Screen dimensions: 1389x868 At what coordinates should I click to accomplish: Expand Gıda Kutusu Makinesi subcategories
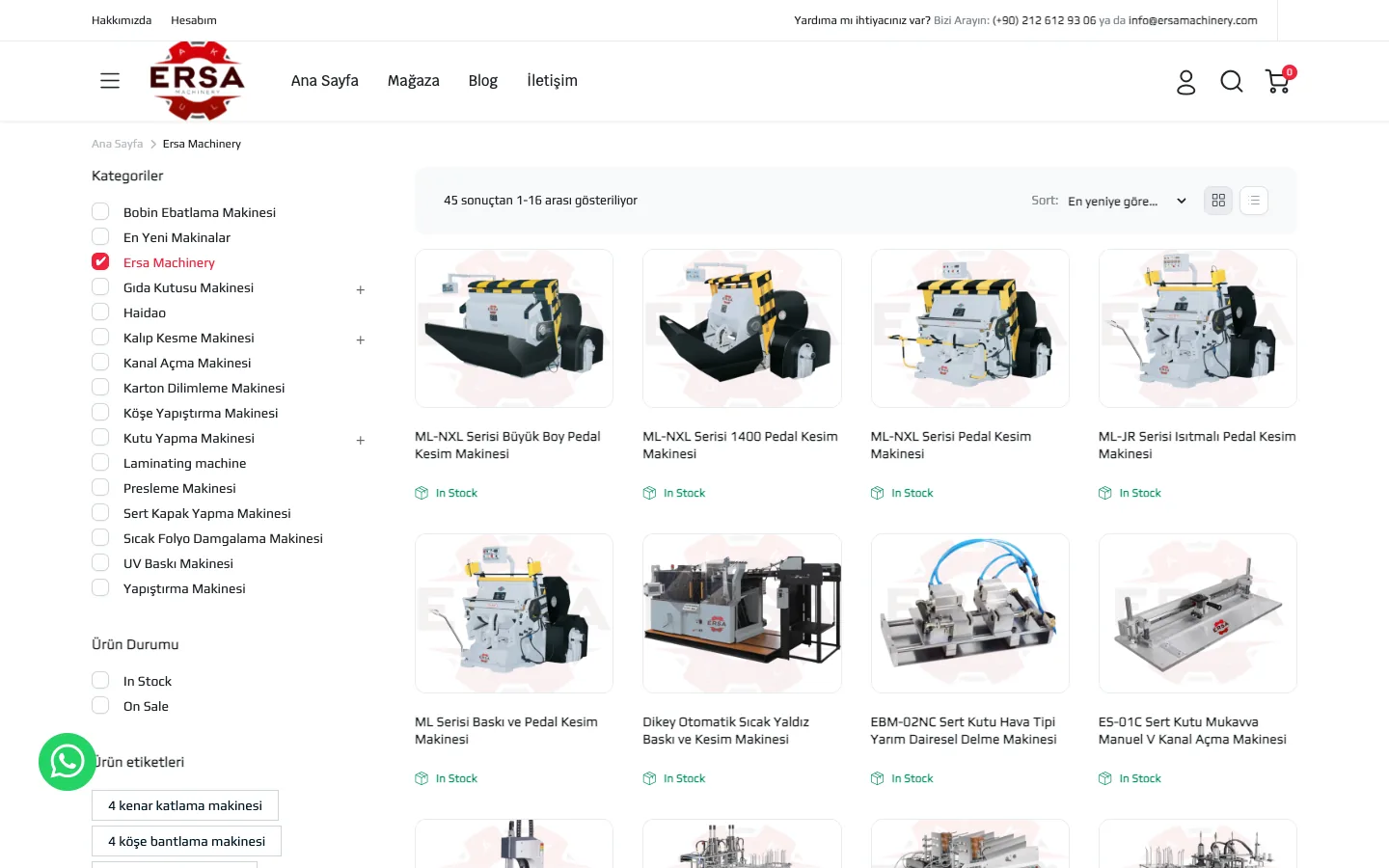click(361, 289)
